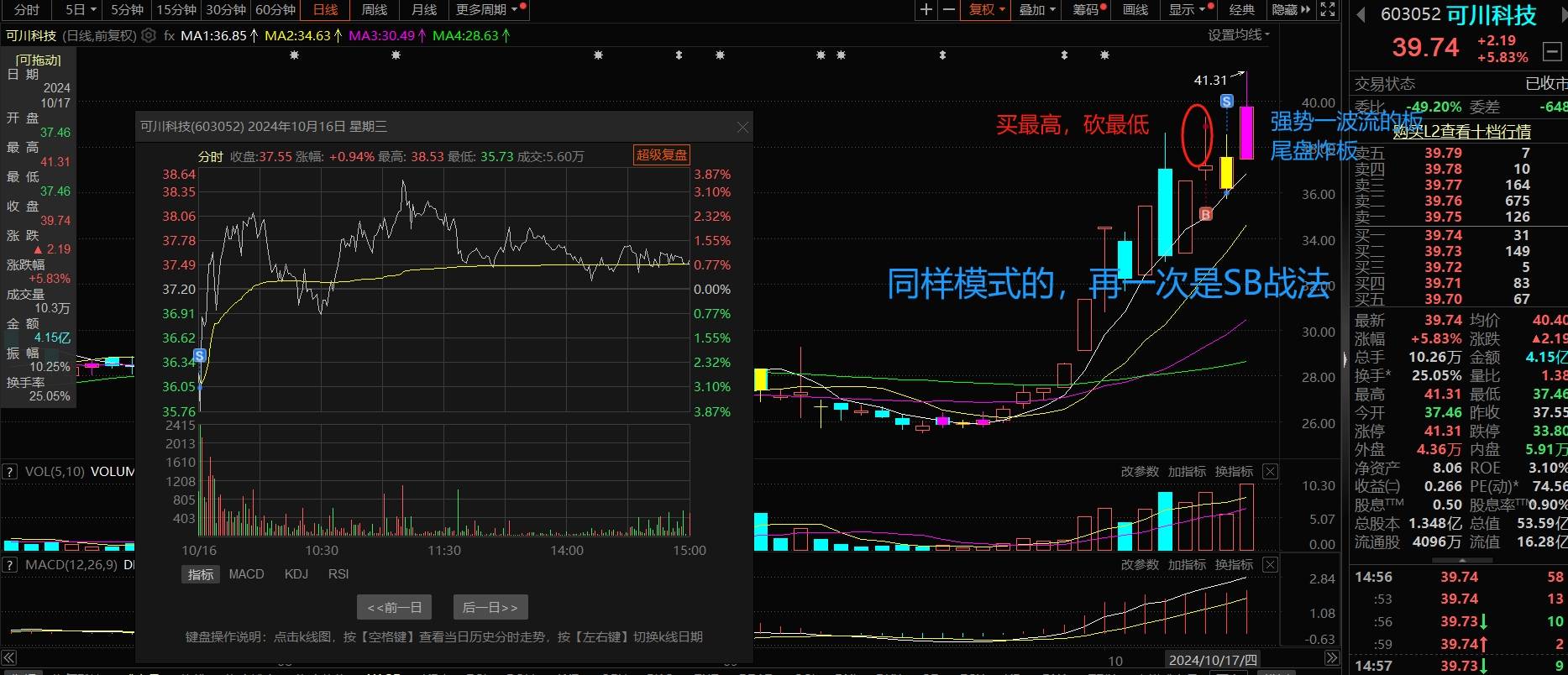This screenshot has width=1568, height=675.
Task: Click 换指标 in MACD panel
Action: coord(1234,565)
